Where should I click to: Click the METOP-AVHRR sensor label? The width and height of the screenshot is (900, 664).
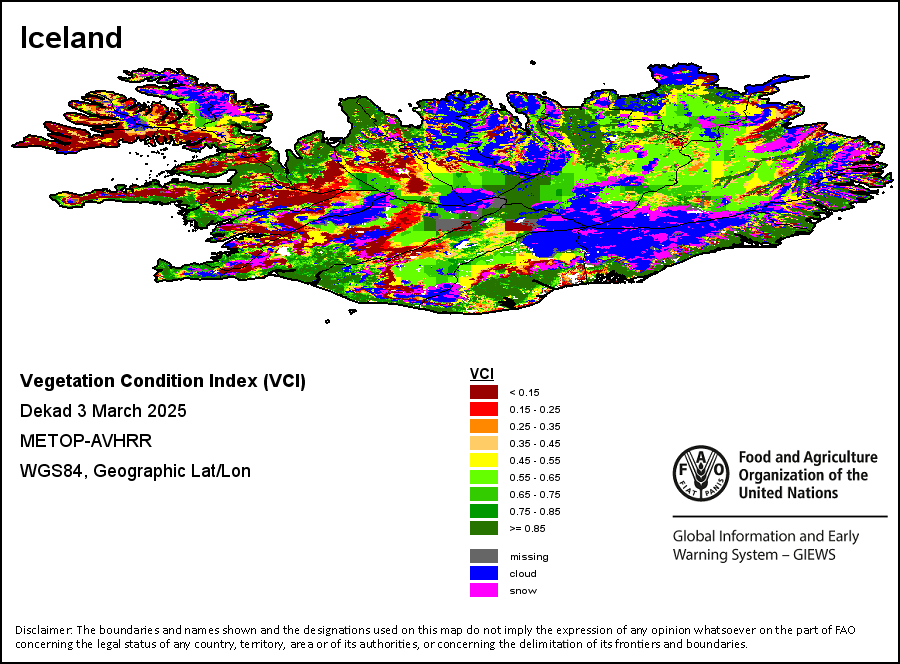coord(86,441)
